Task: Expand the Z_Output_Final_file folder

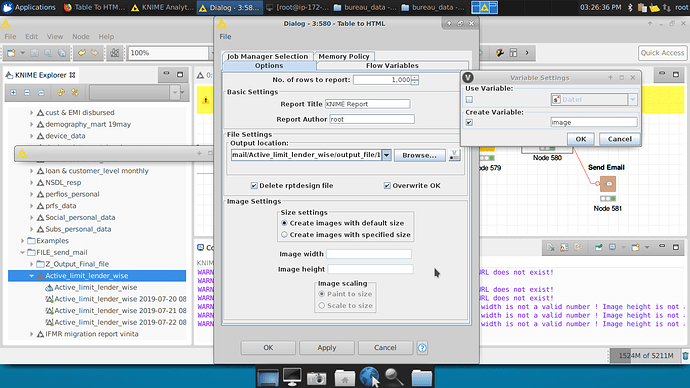Action: [x=32, y=264]
